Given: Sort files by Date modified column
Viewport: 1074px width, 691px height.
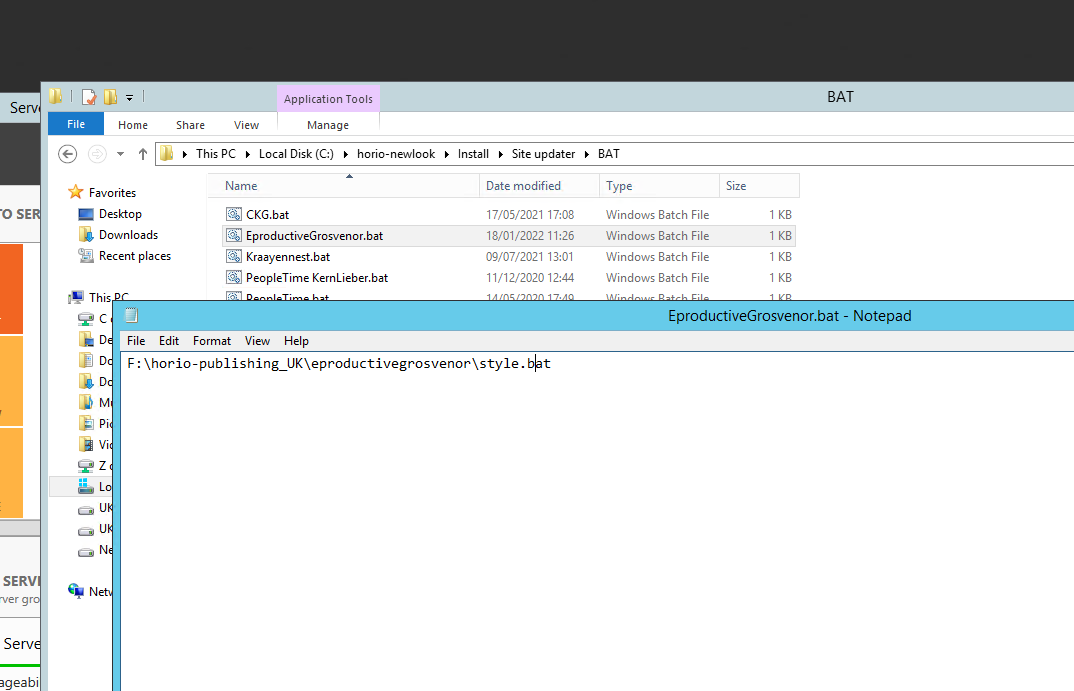Looking at the screenshot, I should pyautogui.click(x=539, y=186).
